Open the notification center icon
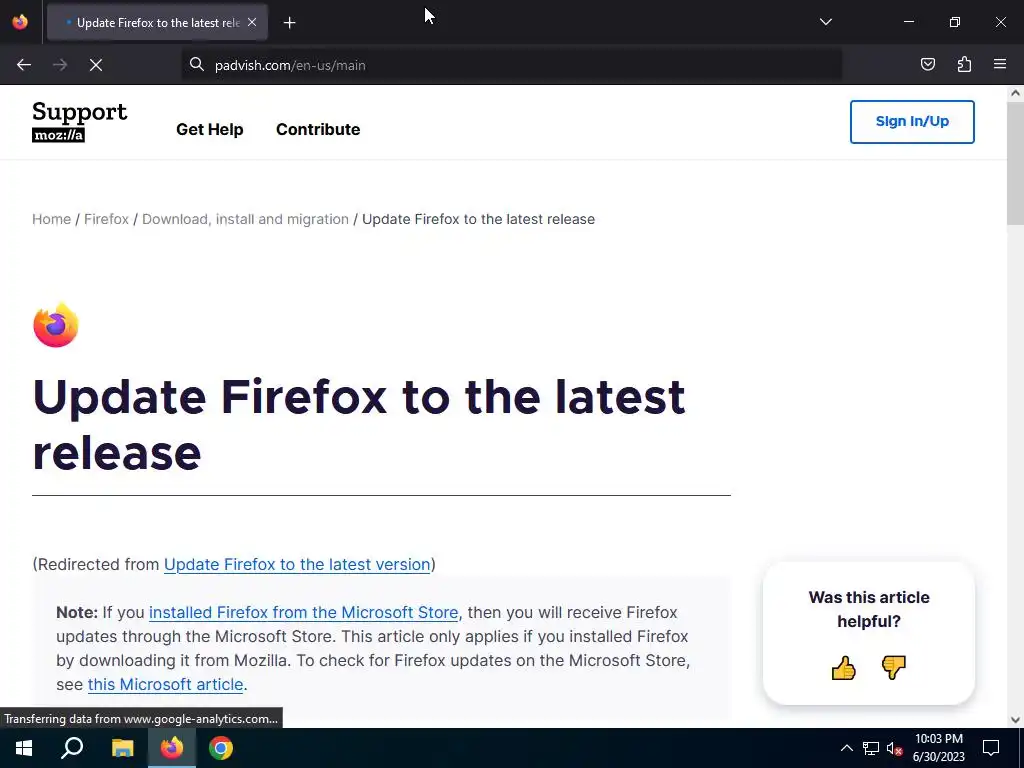 tap(991, 748)
